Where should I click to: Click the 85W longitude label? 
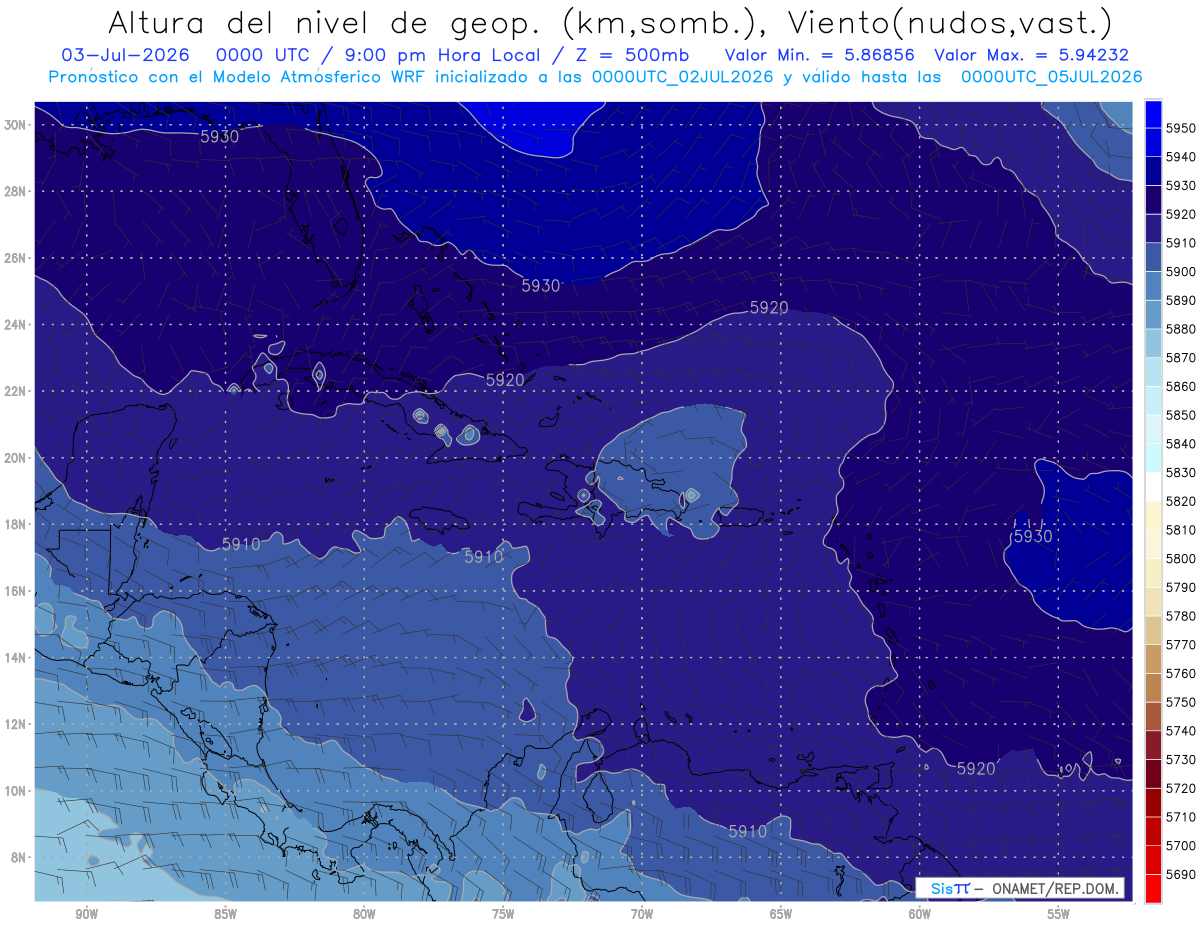(x=225, y=915)
